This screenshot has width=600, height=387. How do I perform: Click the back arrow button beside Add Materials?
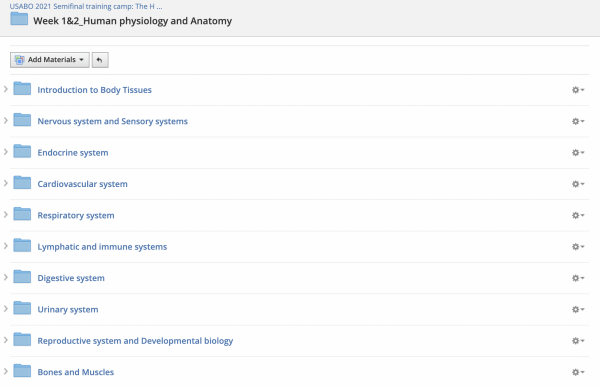pyautogui.click(x=100, y=60)
